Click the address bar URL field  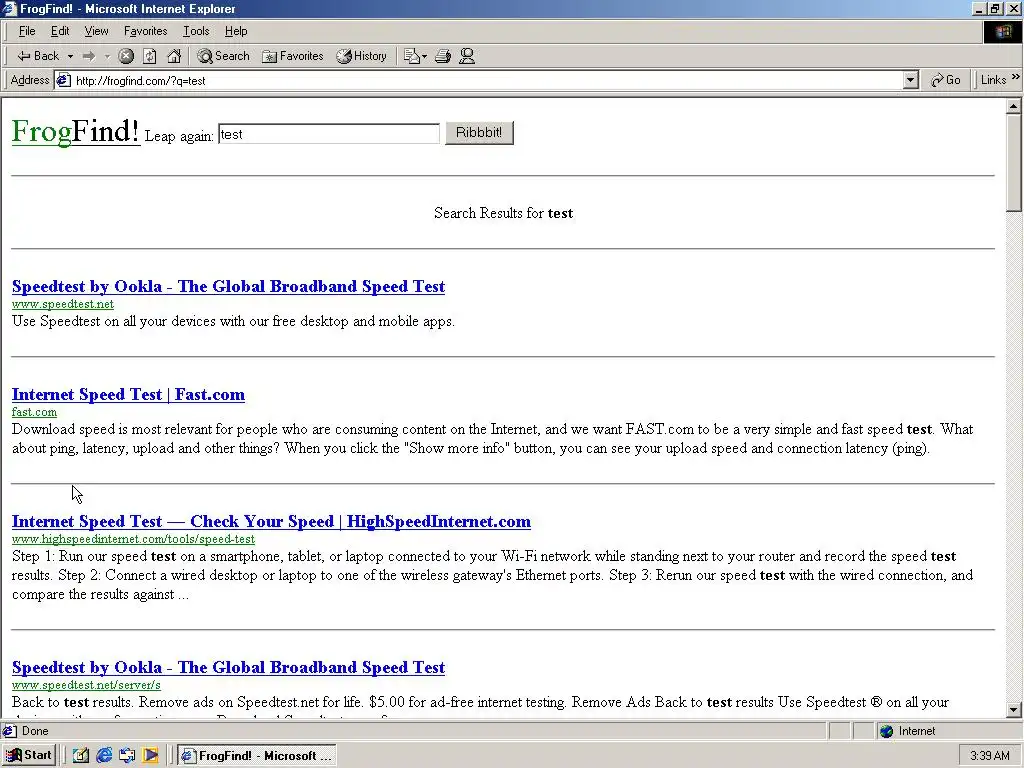tap(487, 80)
